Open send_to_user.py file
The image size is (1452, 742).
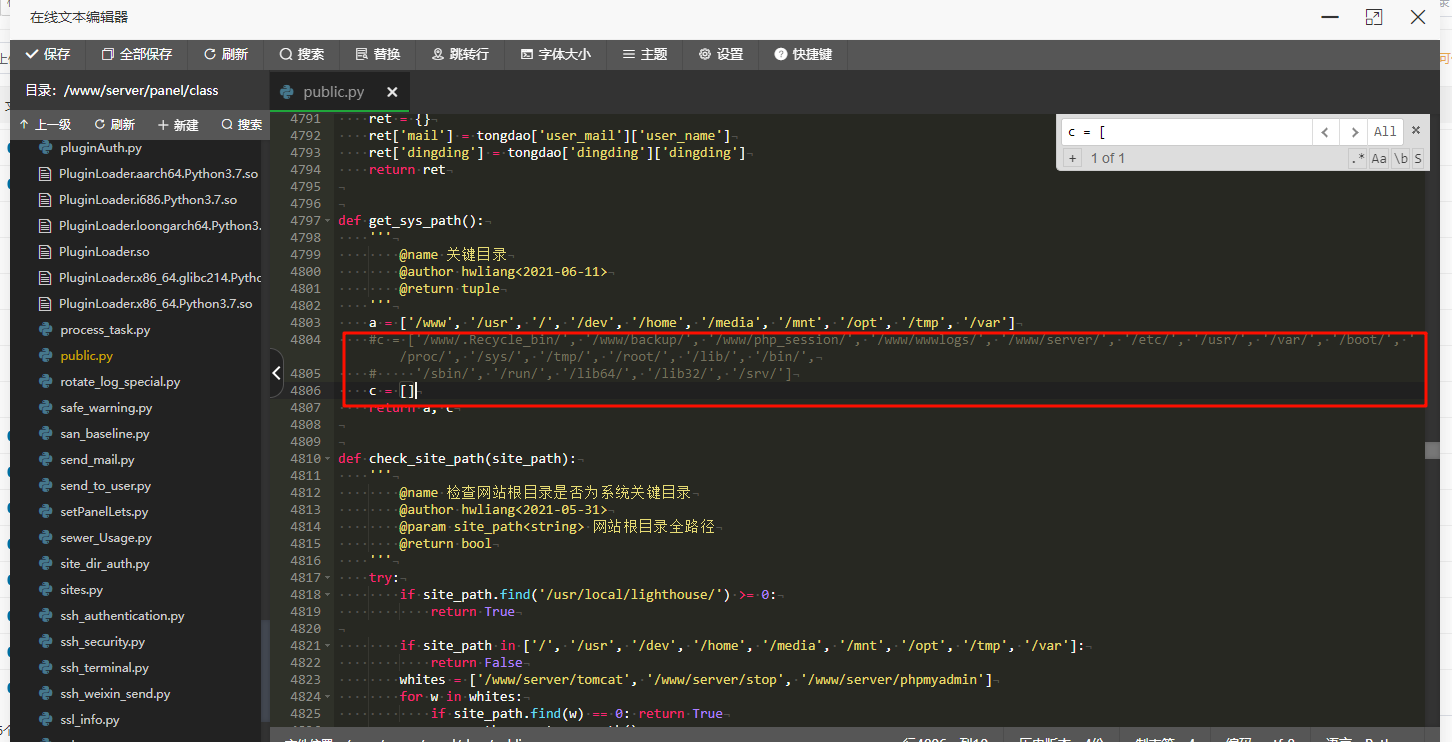pyautogui.click(x=105, y=486)
